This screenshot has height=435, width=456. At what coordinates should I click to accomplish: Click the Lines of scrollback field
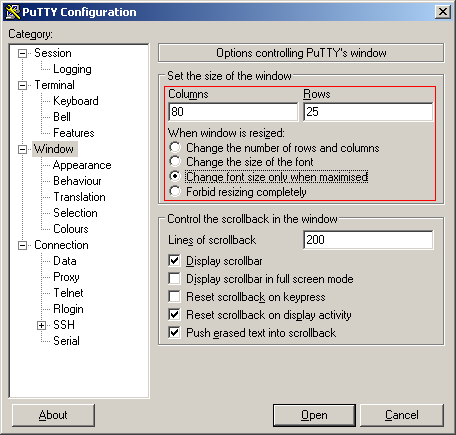[x=368, y=240]
